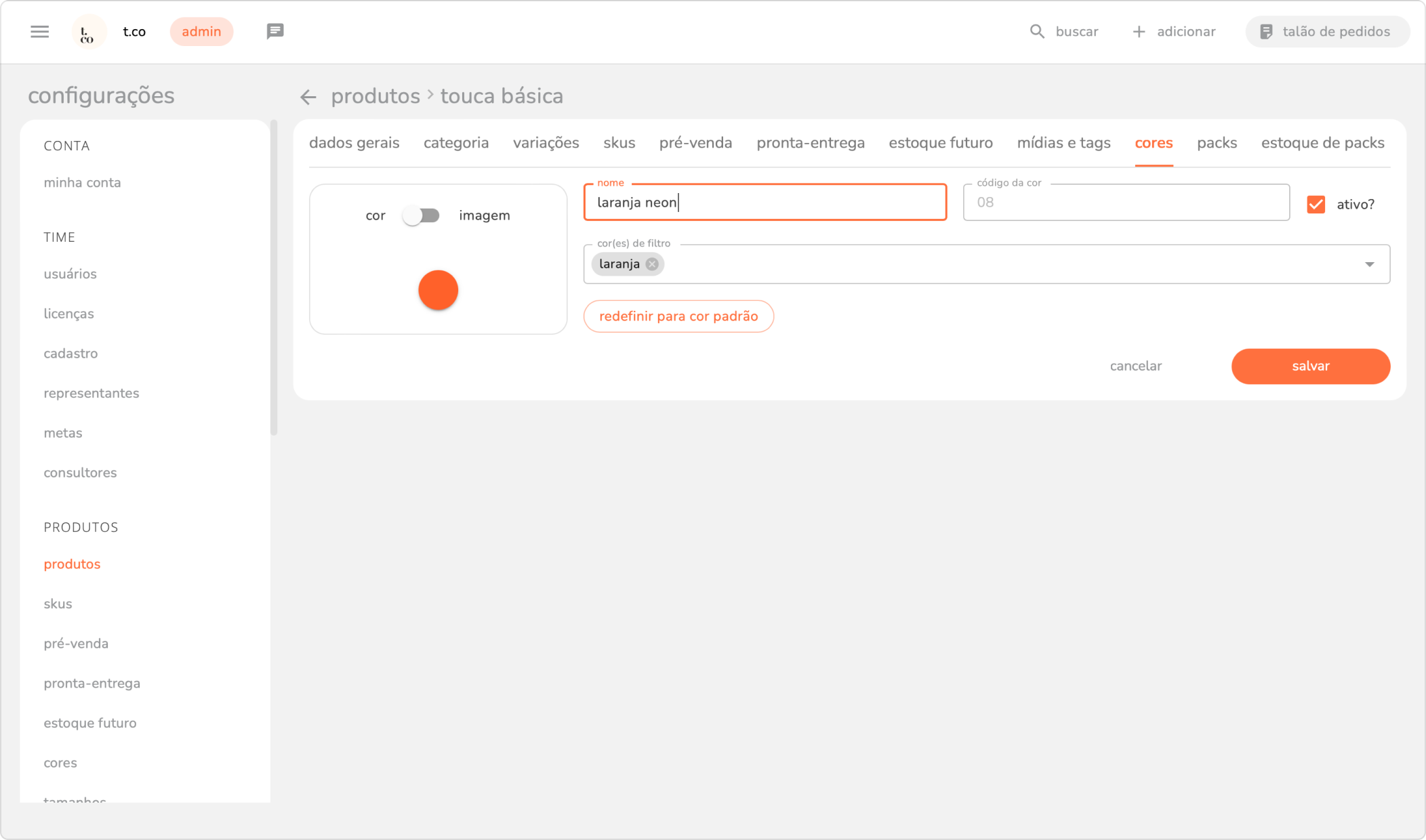Open the chat messages icon

click(x=274, y=31)
